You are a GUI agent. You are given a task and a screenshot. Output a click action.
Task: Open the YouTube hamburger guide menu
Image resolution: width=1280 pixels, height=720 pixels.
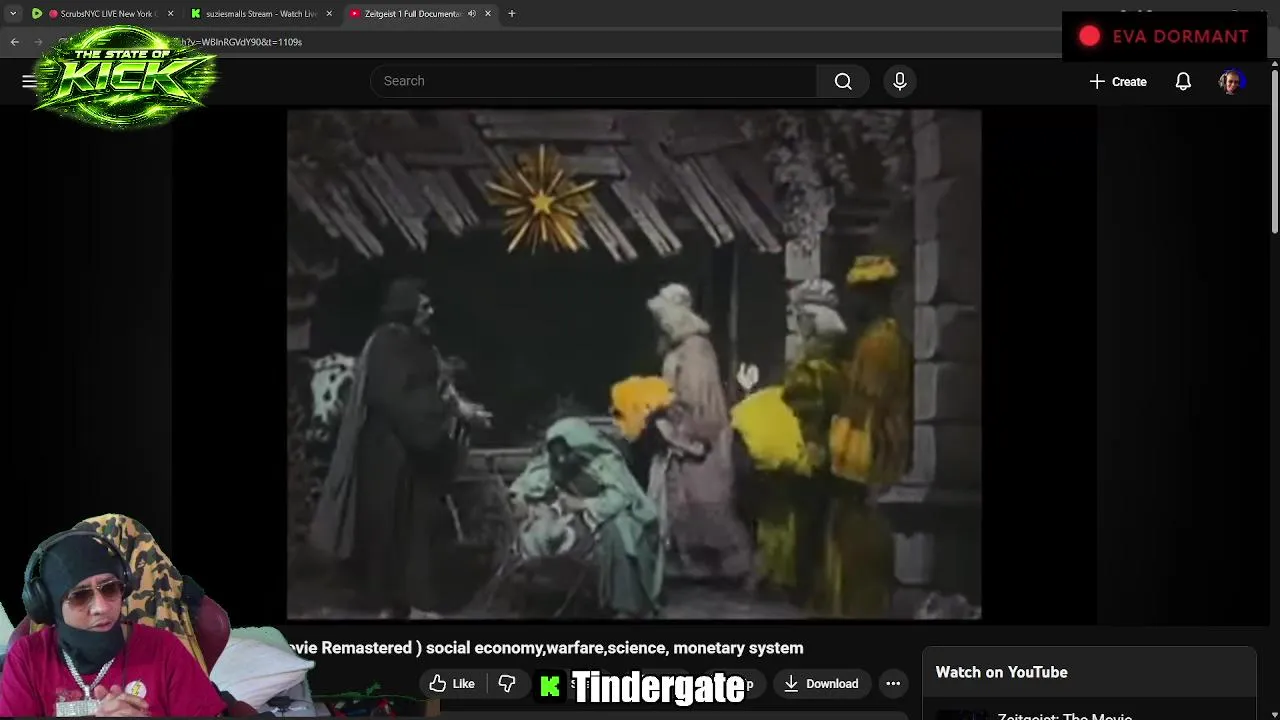(29, 81)
